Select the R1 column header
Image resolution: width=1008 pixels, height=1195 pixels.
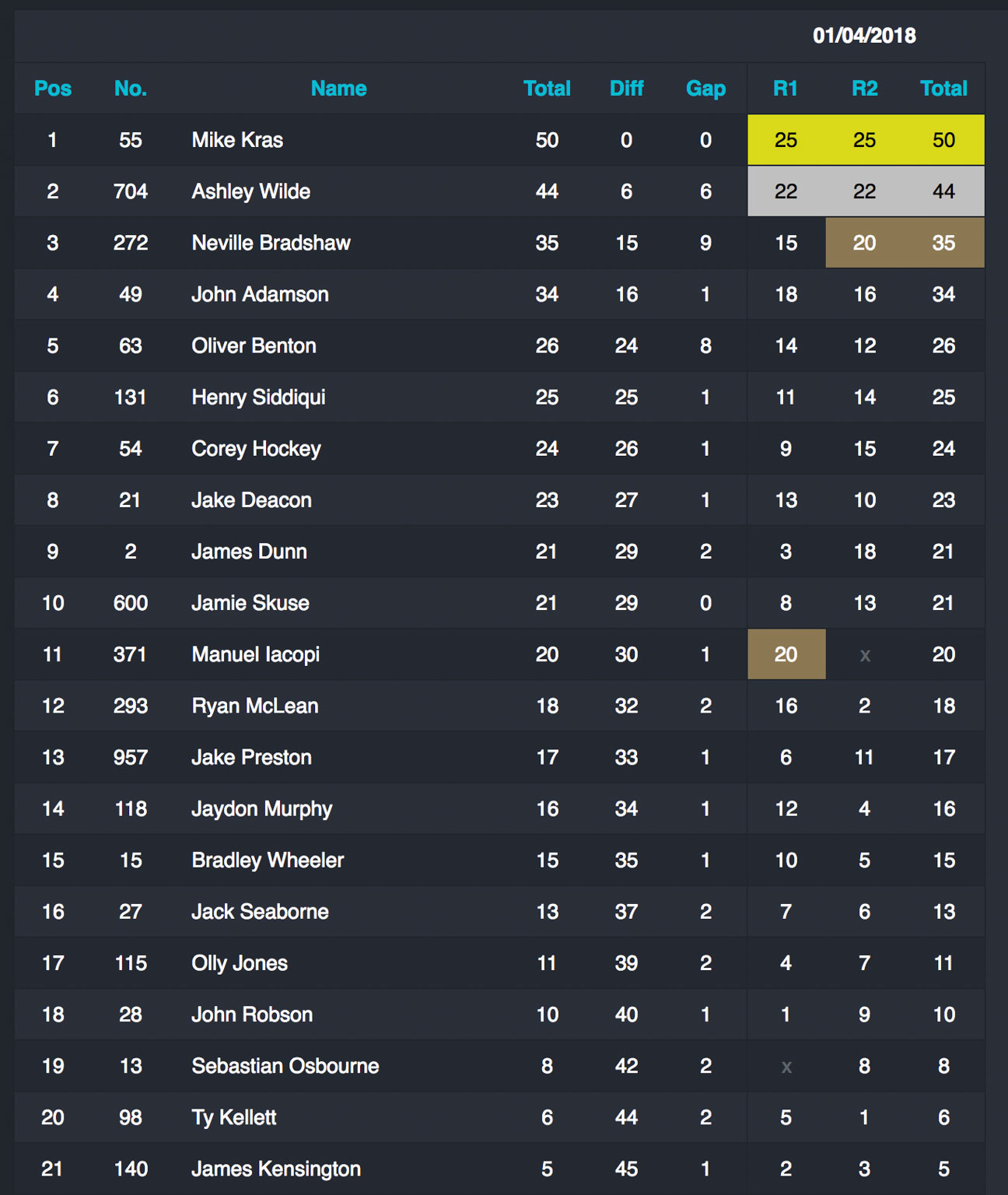click(x=786, y=89)
